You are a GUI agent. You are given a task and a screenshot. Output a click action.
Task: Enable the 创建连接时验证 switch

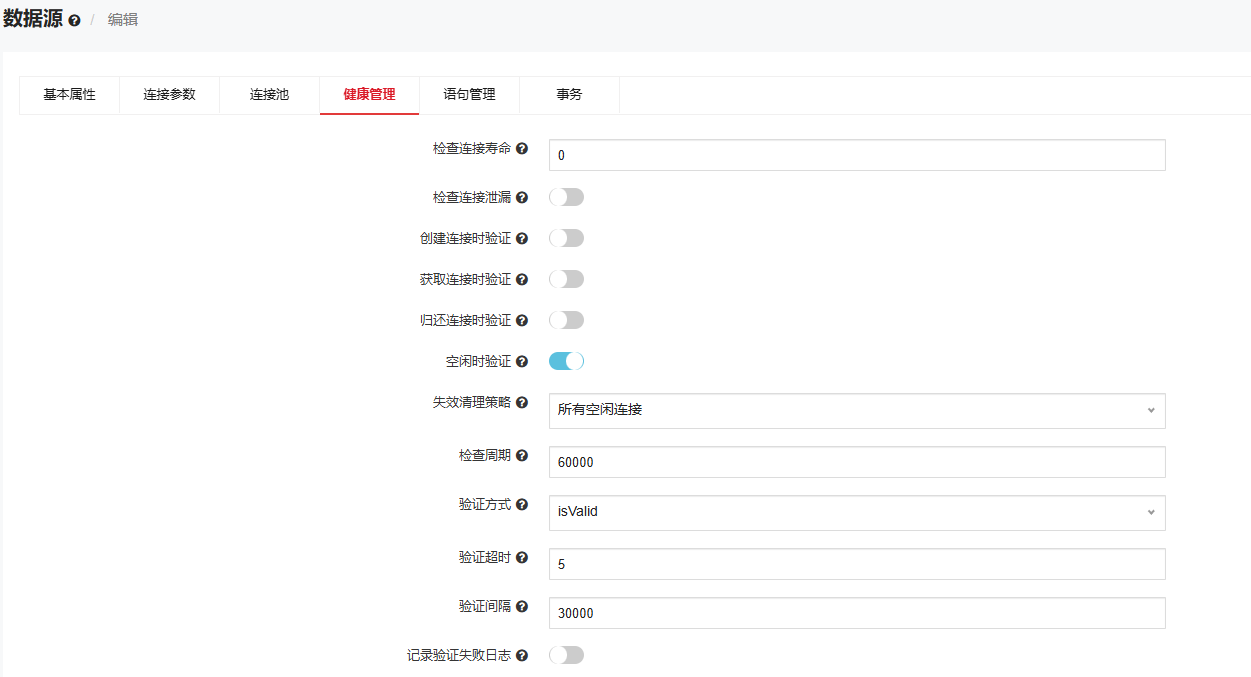[x=566, y=238]
